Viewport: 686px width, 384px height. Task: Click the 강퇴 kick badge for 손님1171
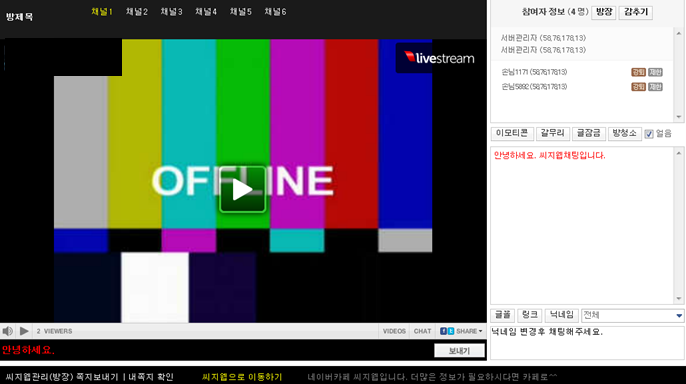638,72
